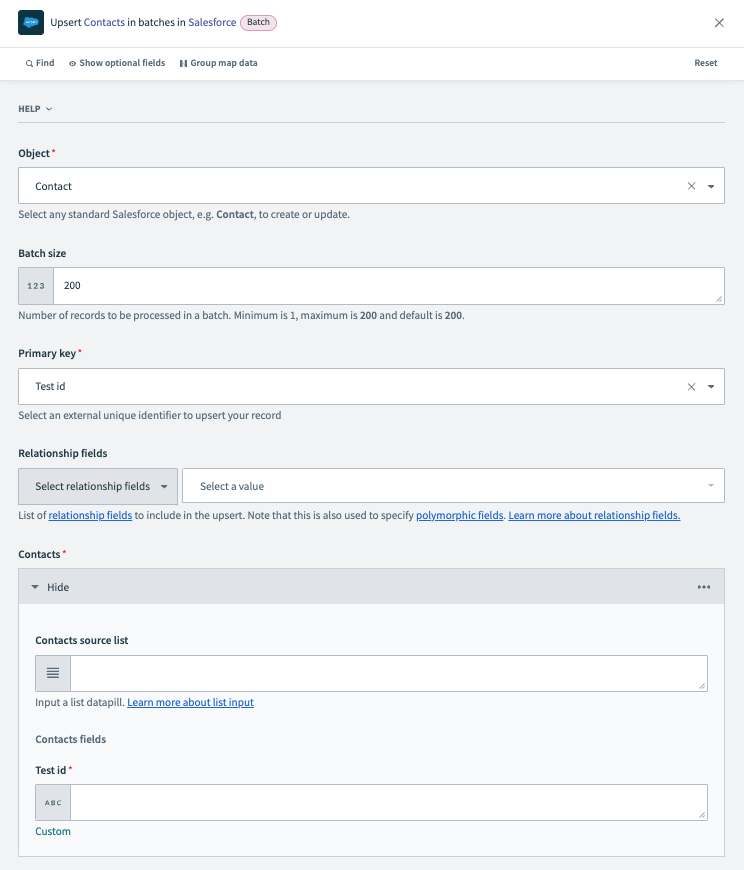744x870 pixels.
Task: Open the Select a value combo box
Action: coord(453,486)
